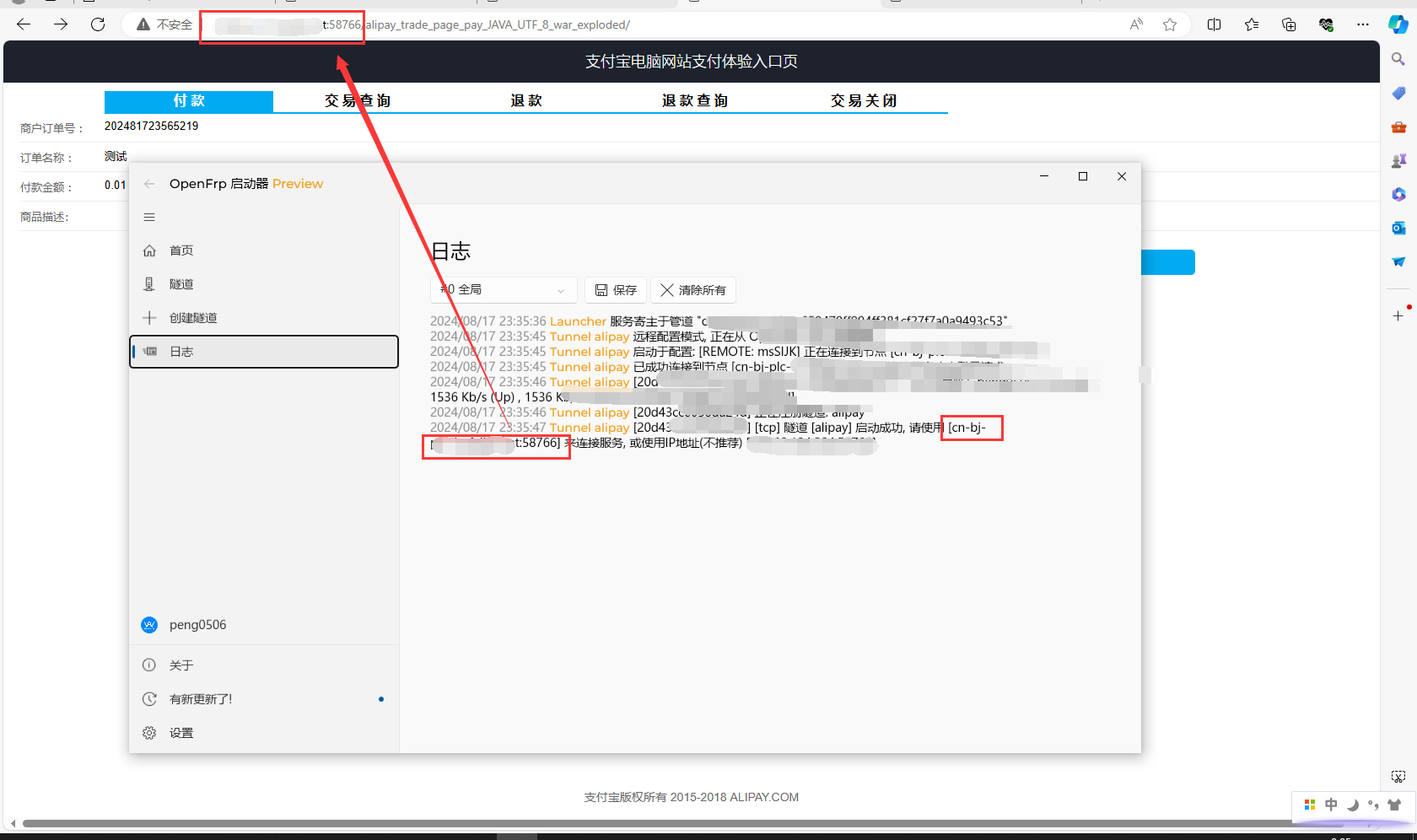Open 隧道 in OpenFrp sidebar
This screenshot has height=840, width=1417.
pyautogui.click(x=264, y=284)
